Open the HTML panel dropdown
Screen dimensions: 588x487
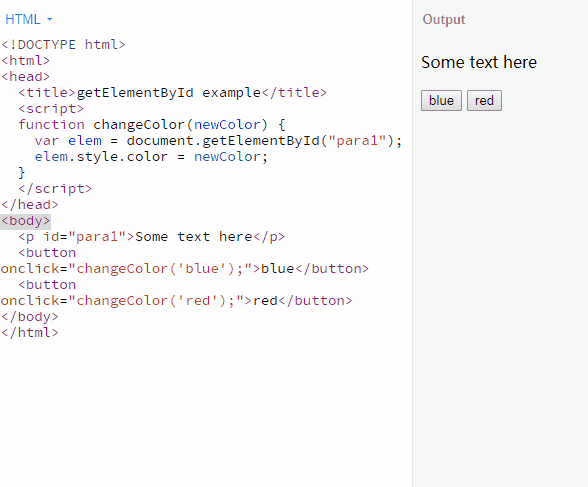28,19
